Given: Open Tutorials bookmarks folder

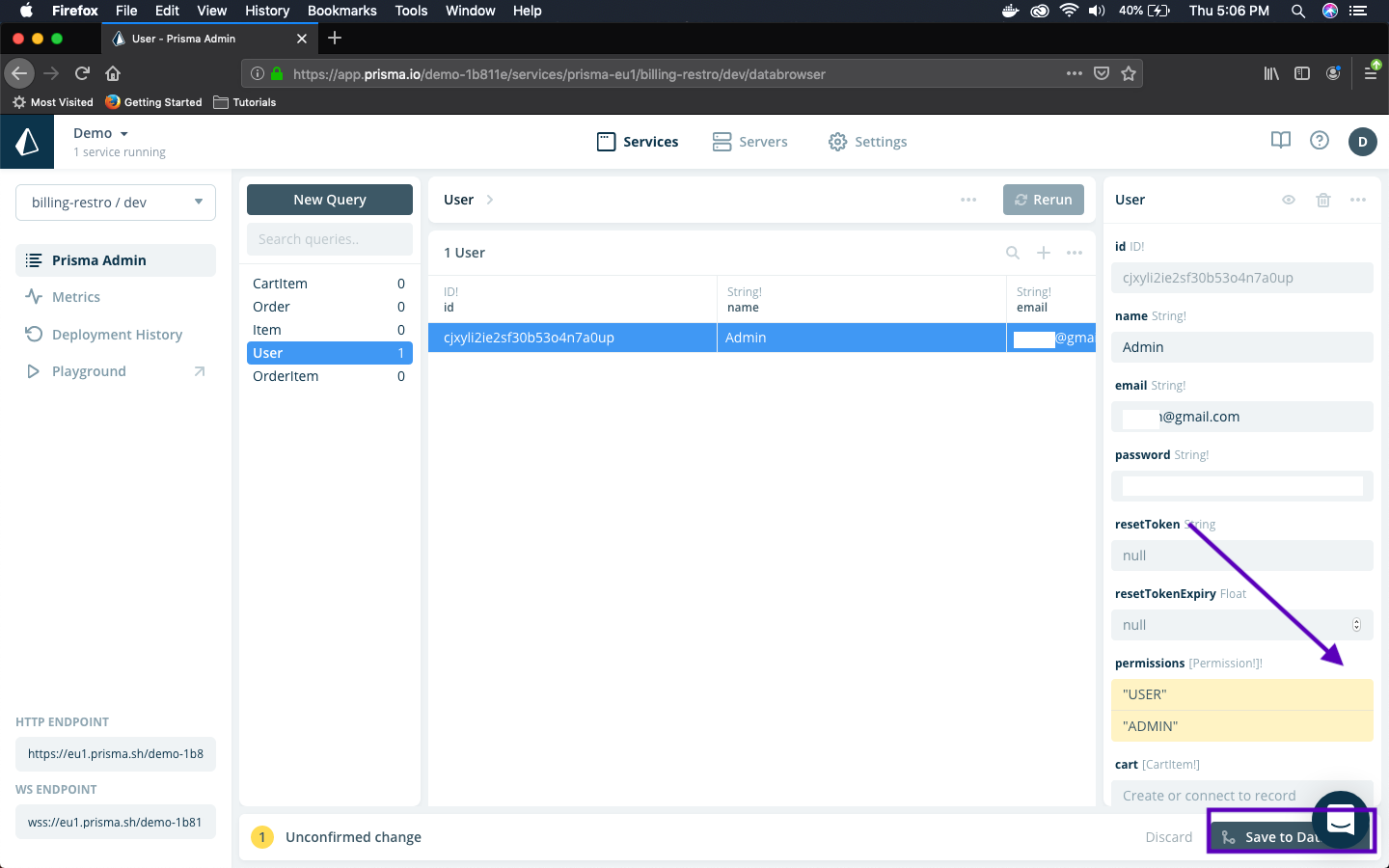Looking at the screenshot, I should point(245,102).
